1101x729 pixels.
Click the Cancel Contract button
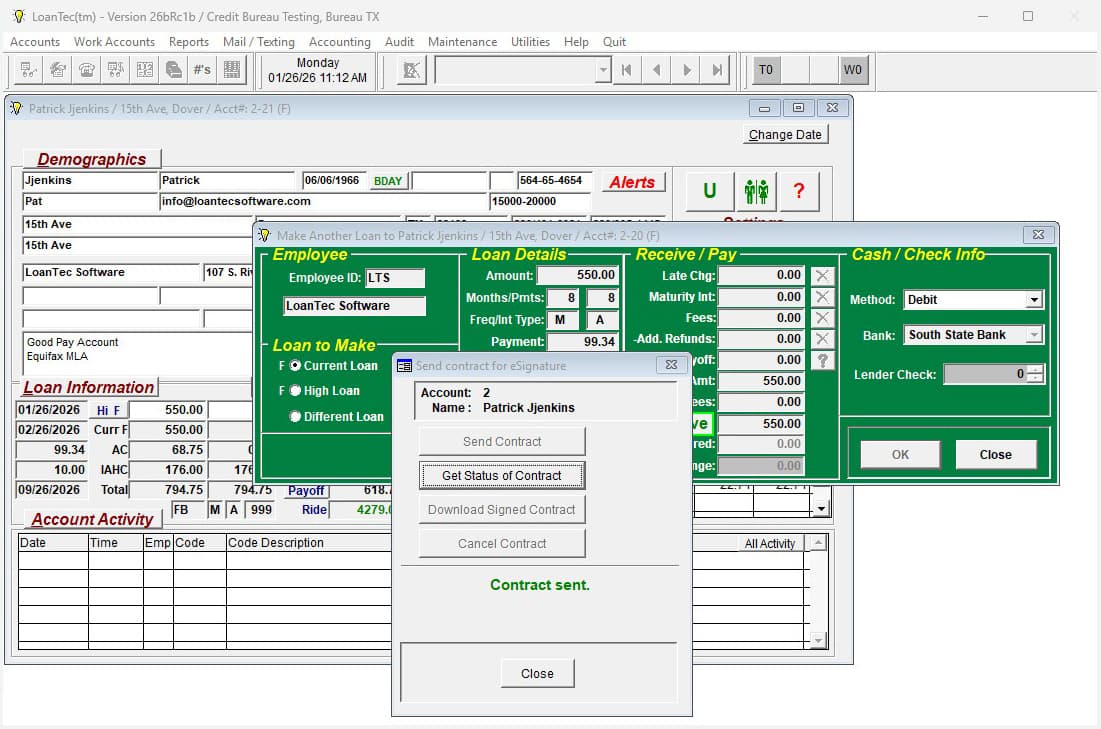click(502, 544)
